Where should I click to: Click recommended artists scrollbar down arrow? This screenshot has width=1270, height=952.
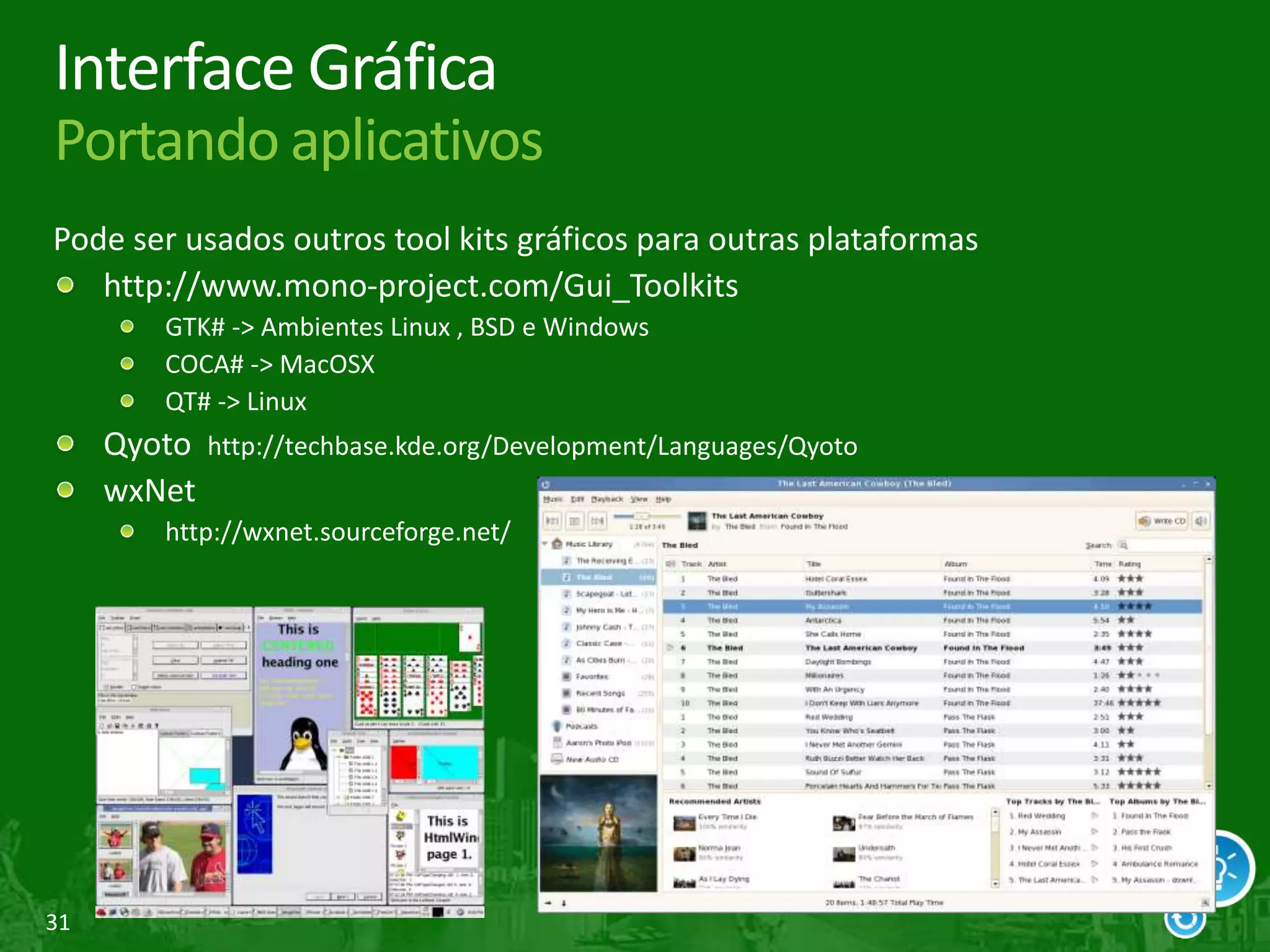click(995, 883)
